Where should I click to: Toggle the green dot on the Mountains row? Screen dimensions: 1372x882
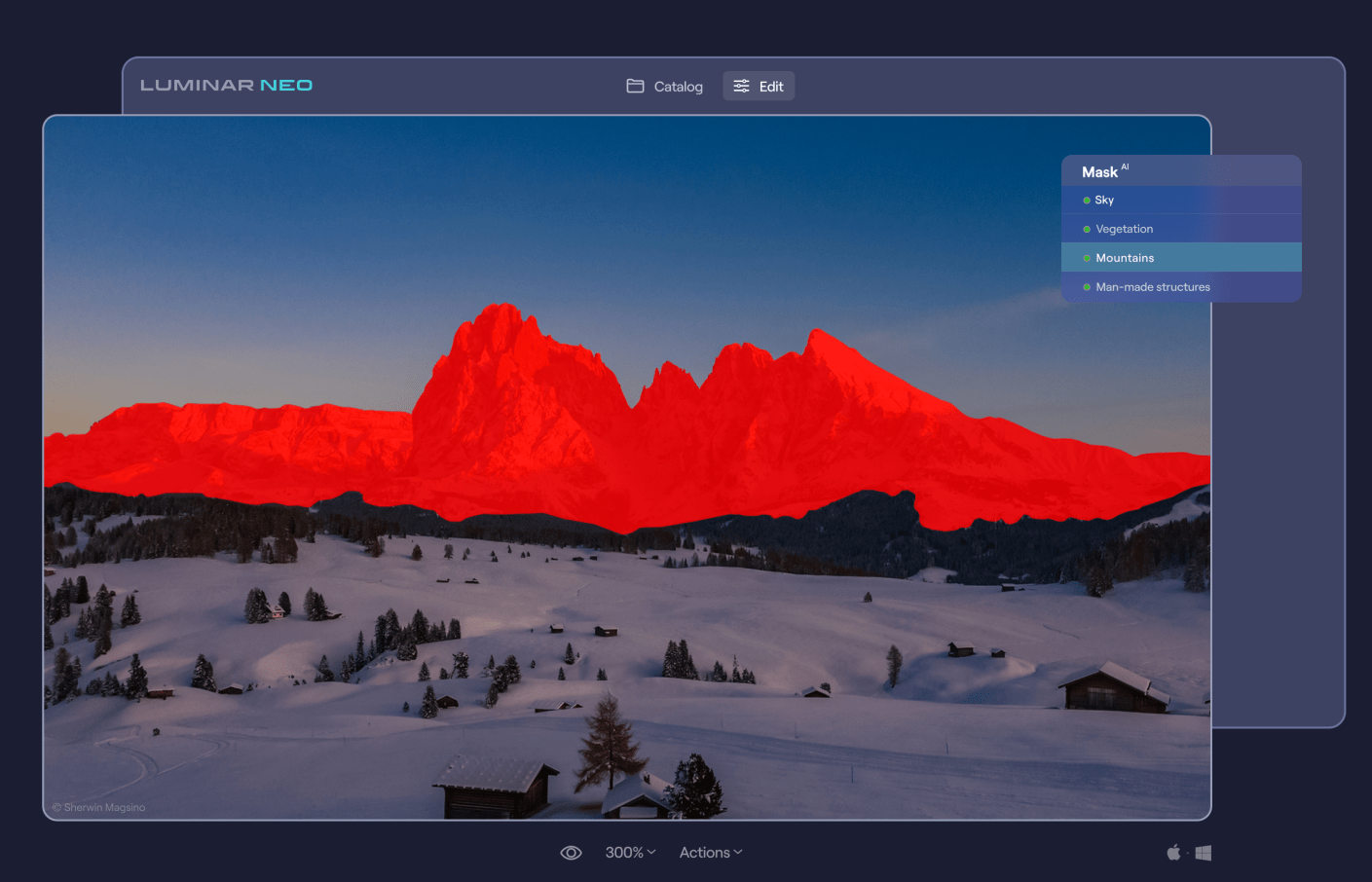tap(1087, 259)
